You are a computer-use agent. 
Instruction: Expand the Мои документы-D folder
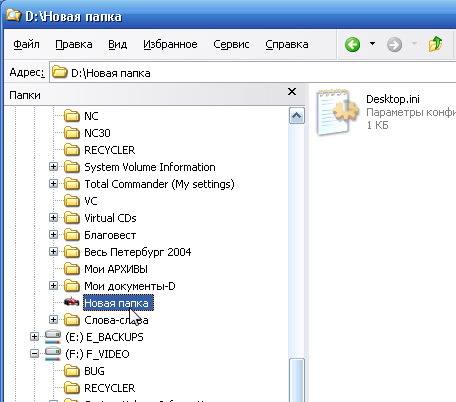53,285
